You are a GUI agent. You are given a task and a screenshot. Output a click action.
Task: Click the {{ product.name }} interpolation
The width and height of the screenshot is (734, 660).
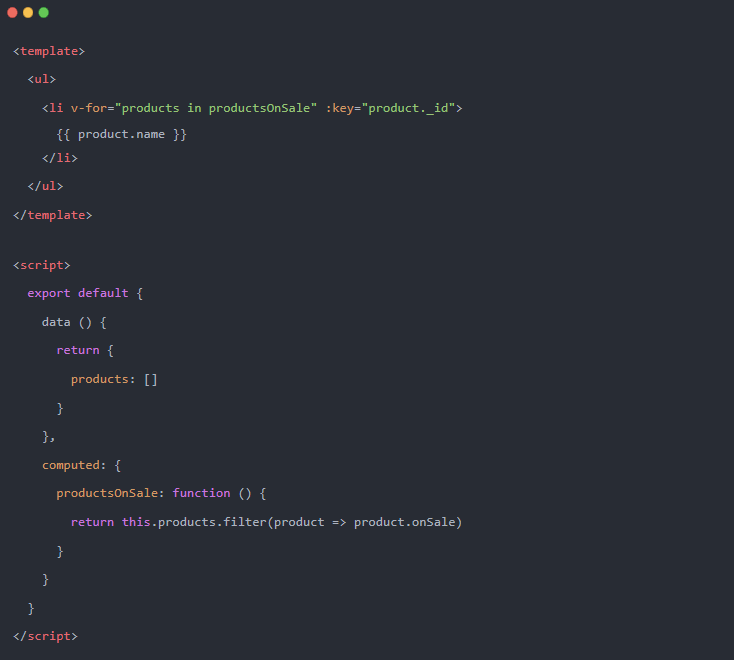coord(122,134)
